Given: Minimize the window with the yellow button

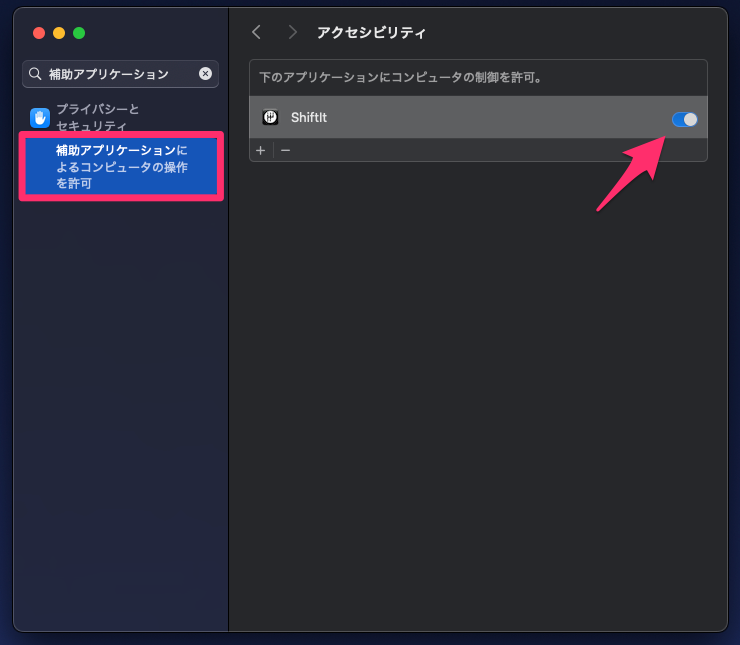Looking at the screenshot, I should point(59,33).
